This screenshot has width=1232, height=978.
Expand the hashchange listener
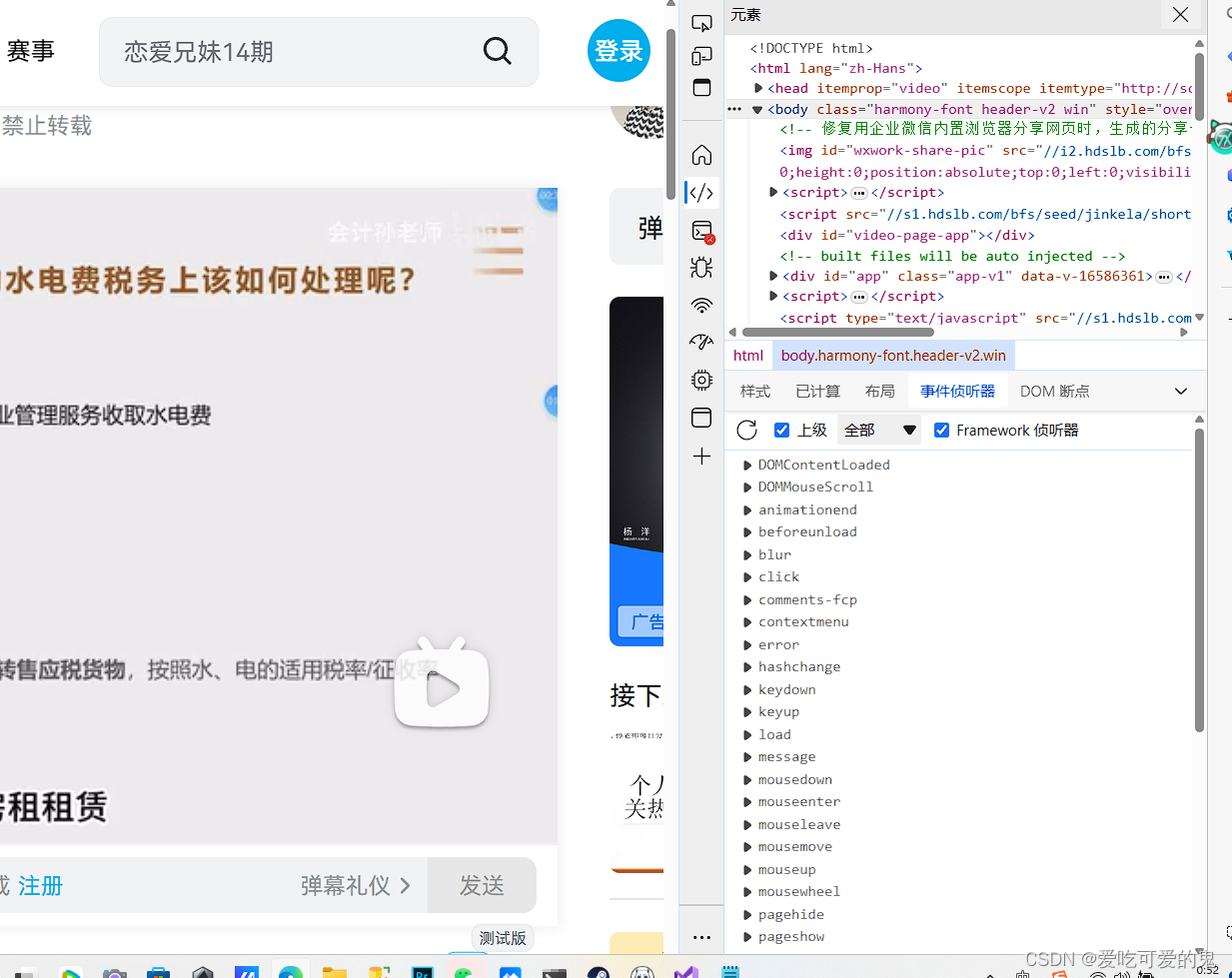pyautogui.click(x=747, y=666)
